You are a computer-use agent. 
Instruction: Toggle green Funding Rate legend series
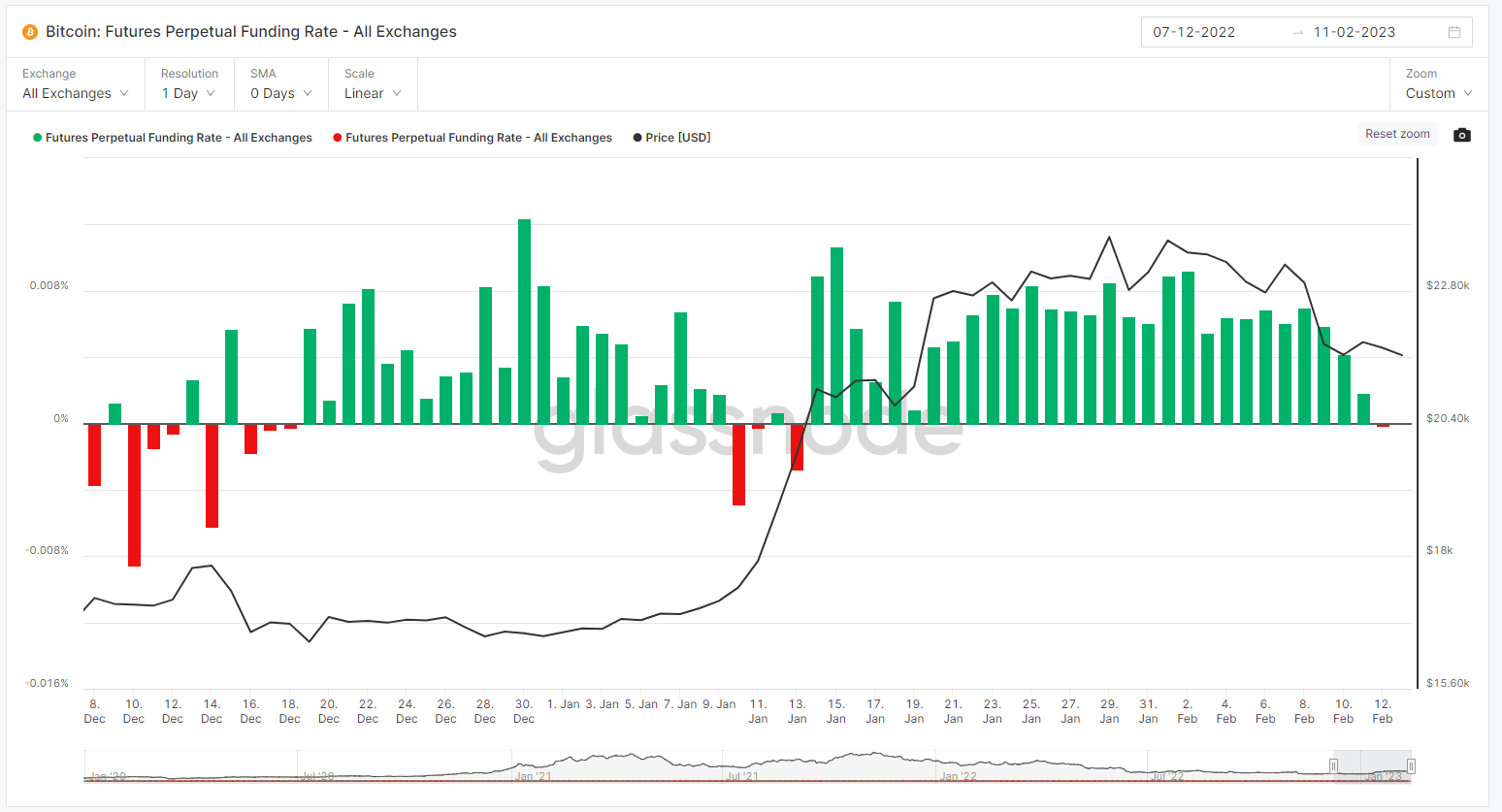(173, 138)
